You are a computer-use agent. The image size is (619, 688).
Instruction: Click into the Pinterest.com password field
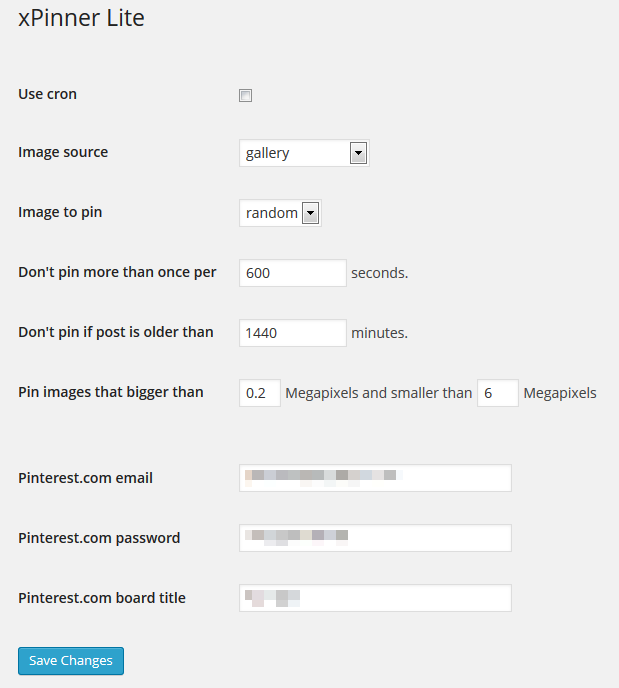[x=375, y=538]
